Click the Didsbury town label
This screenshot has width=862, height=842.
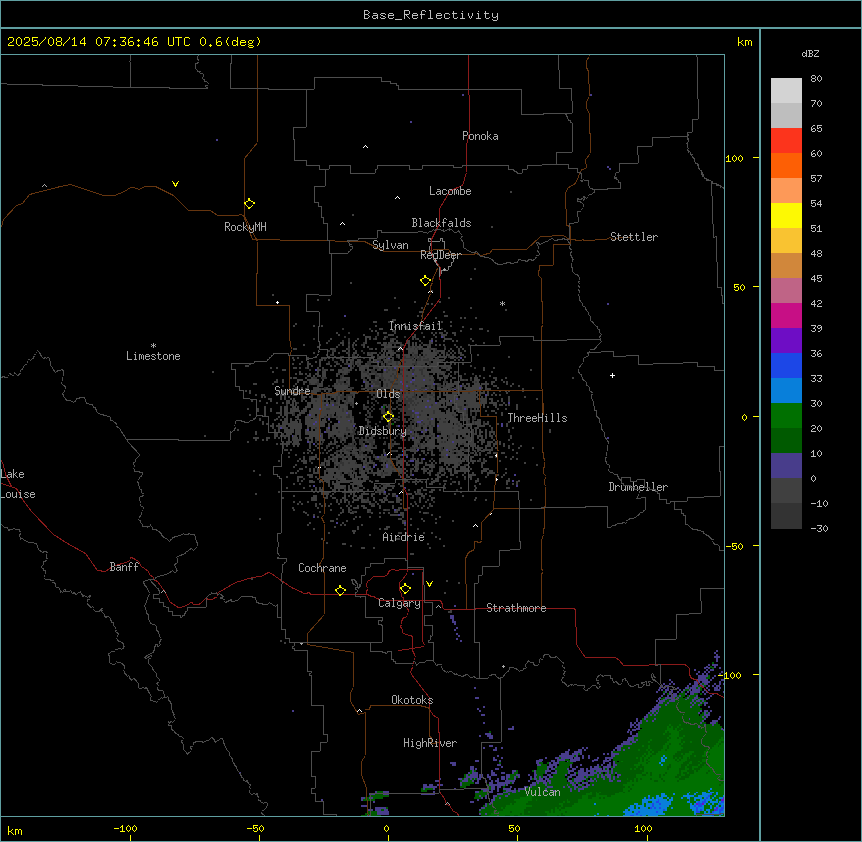pyautogui.click(x=383, y=431)
